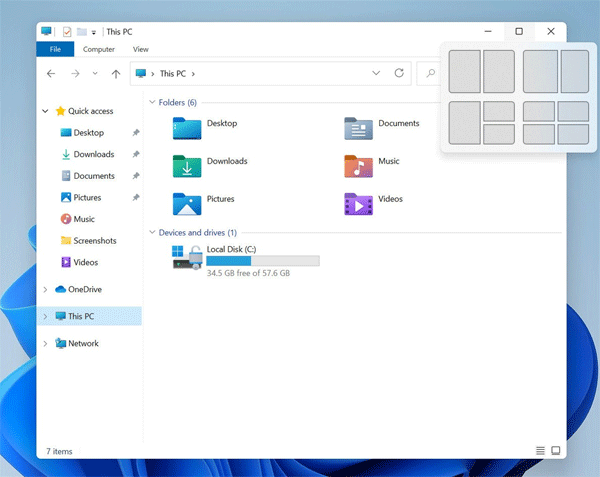600x477 pixels.
Task: Select the Downloads folder icon
Action: [187, 166]
